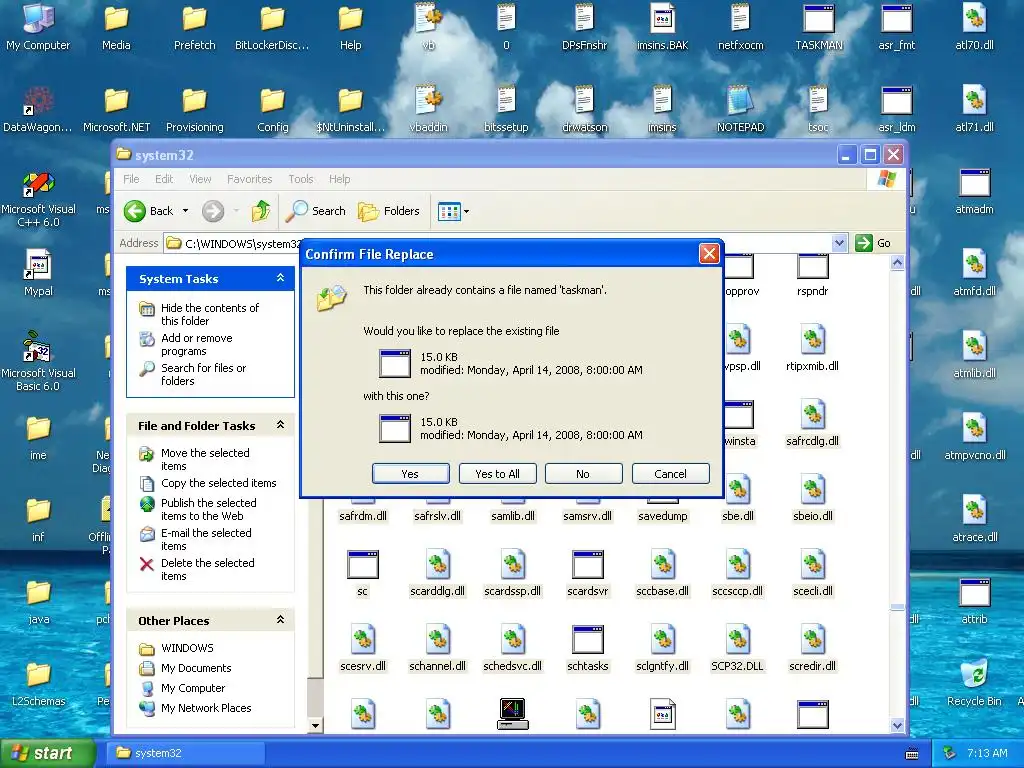Viewport: 1024px width, 768px height.
Task: Cancel the file replace operation
Action: click(x=670, y=473)
